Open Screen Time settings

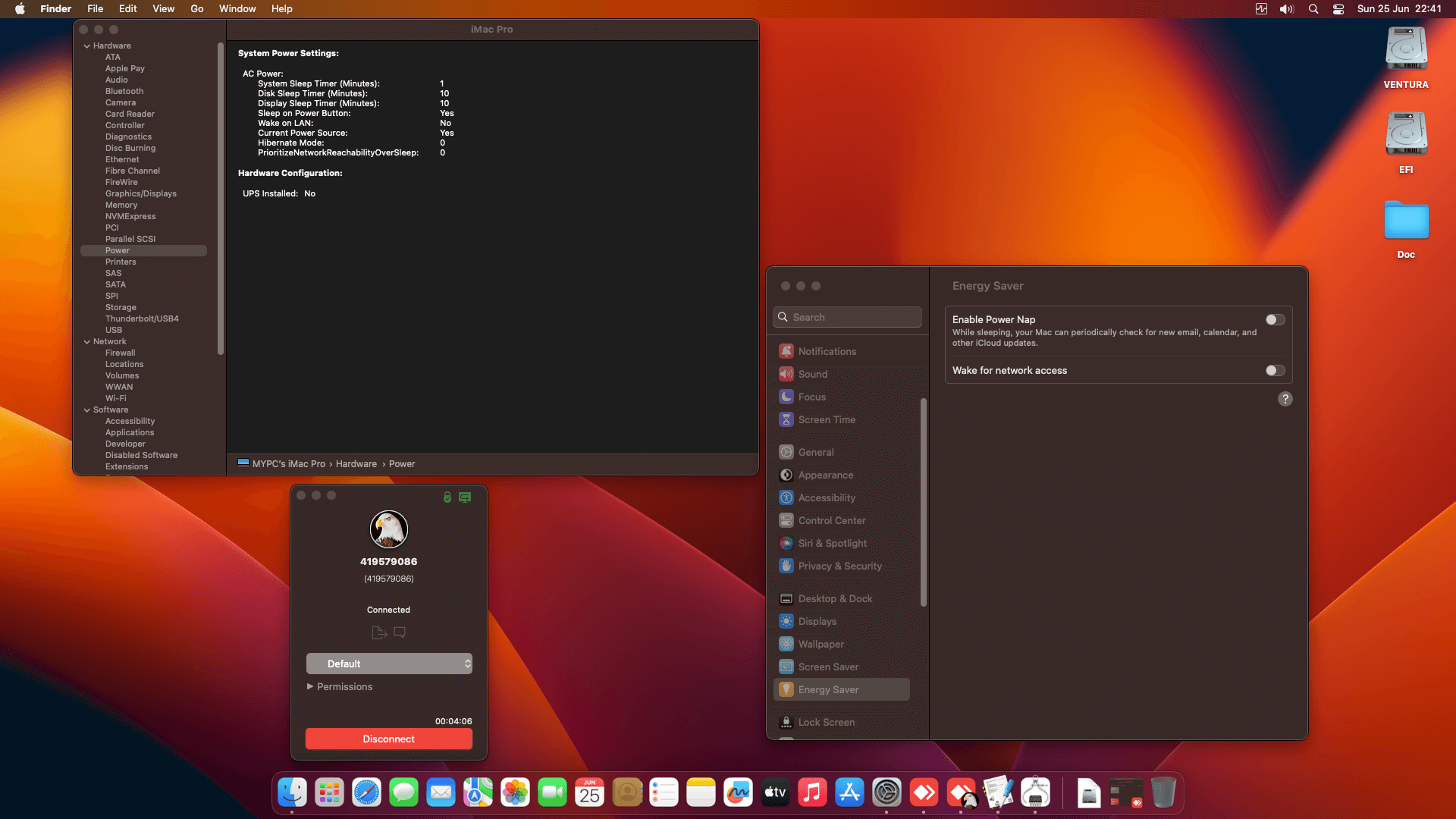point(843,419)
